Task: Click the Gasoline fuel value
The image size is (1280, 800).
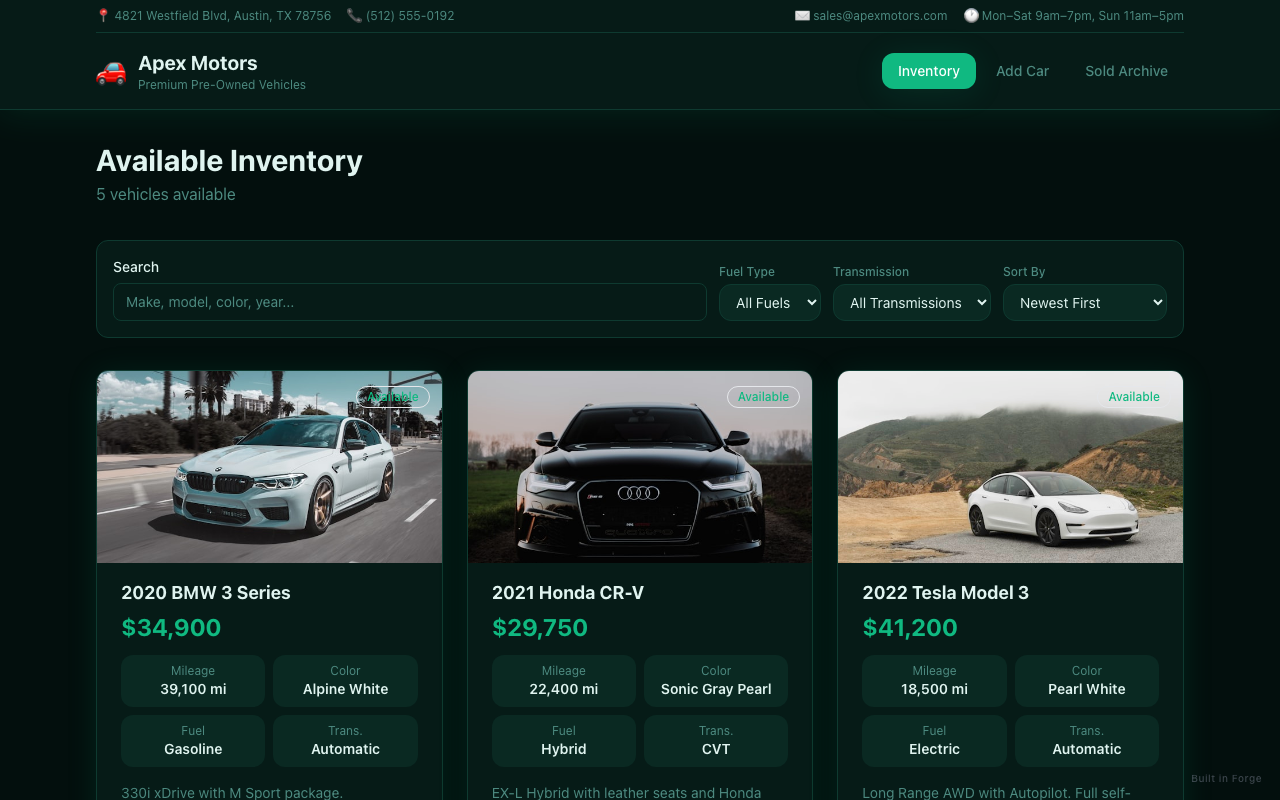Action: 193,749
